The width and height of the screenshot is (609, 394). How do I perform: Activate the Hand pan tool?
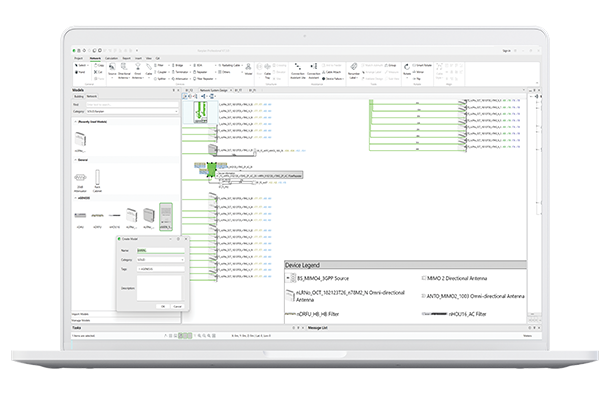(x=80, y=72)
